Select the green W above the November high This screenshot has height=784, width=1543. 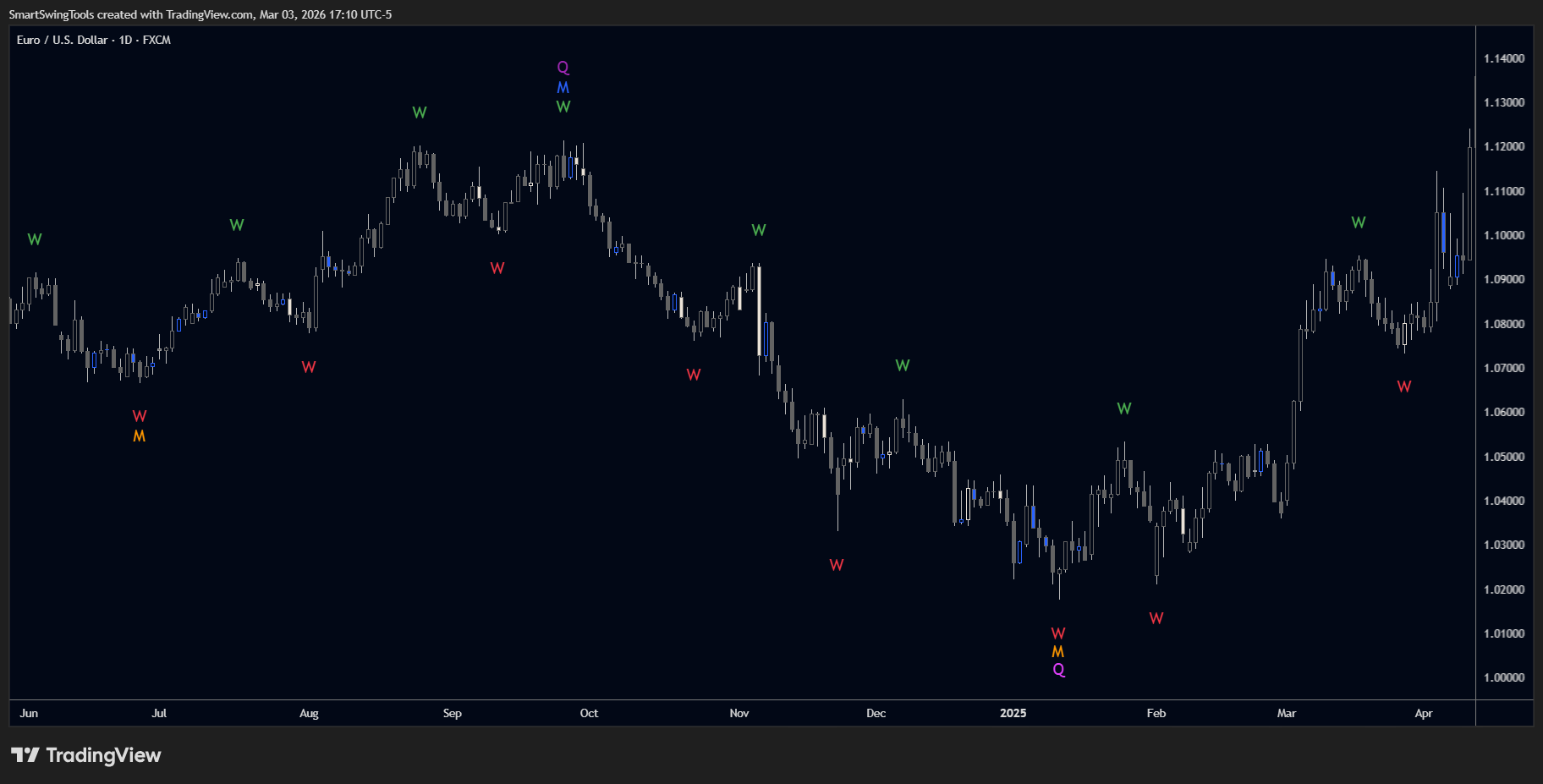coord(759,230)
